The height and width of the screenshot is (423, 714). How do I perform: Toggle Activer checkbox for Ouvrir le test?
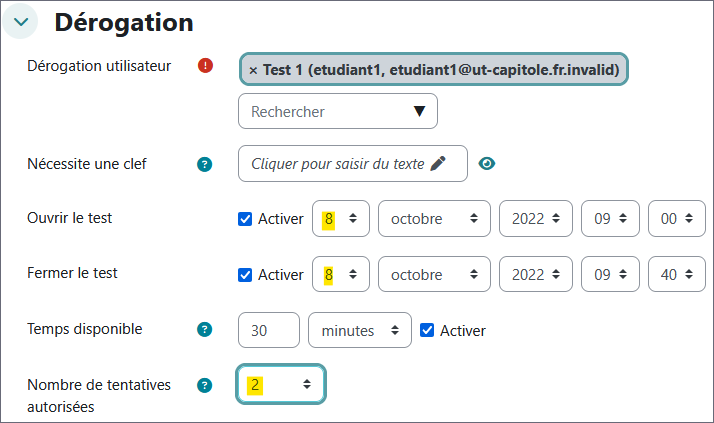tap(245, 219)
